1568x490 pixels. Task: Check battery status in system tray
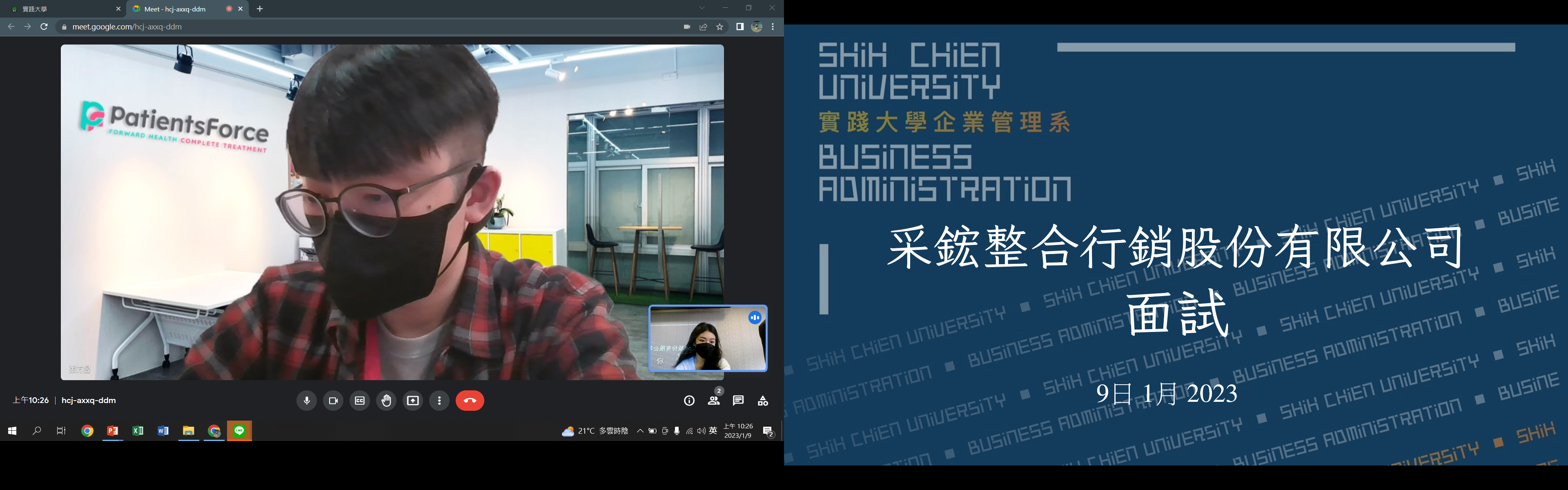pos(653,431)
